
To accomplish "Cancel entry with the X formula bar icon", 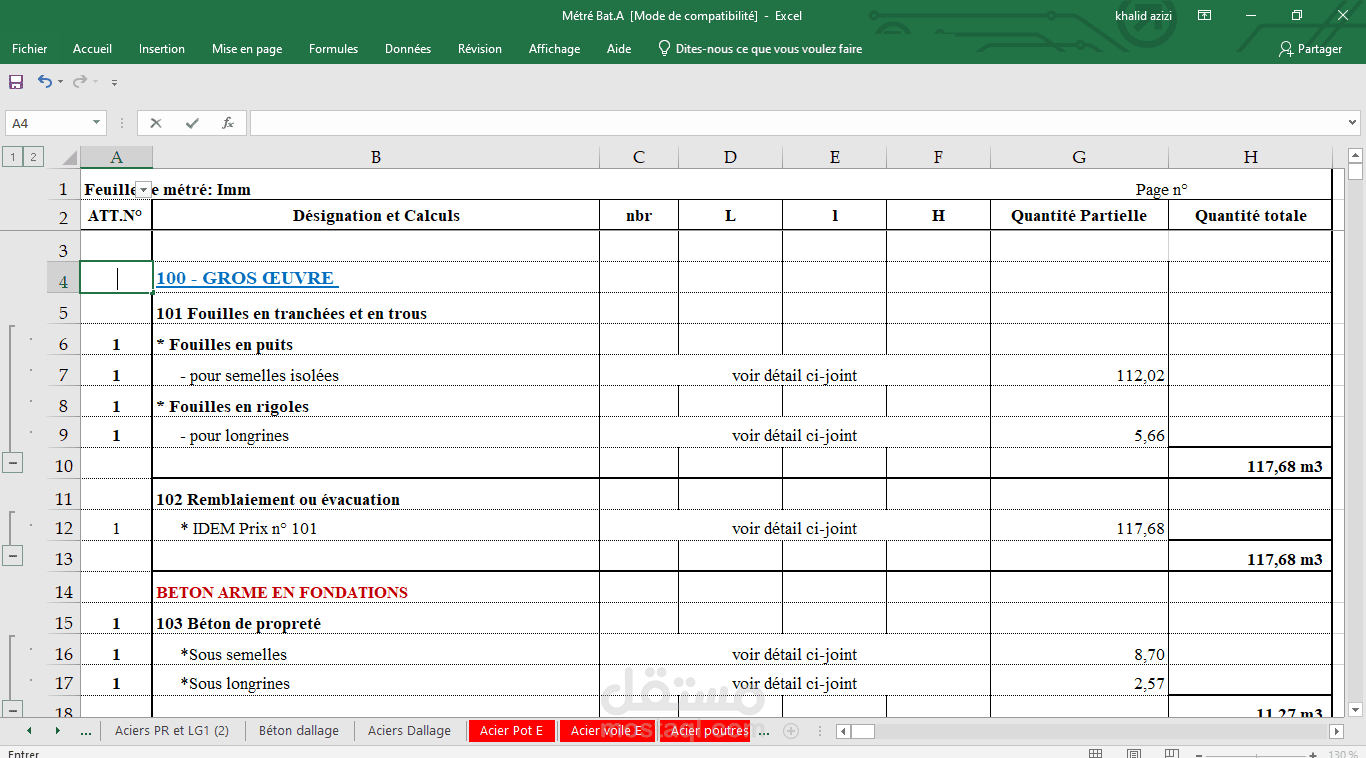I will point(156,123).
